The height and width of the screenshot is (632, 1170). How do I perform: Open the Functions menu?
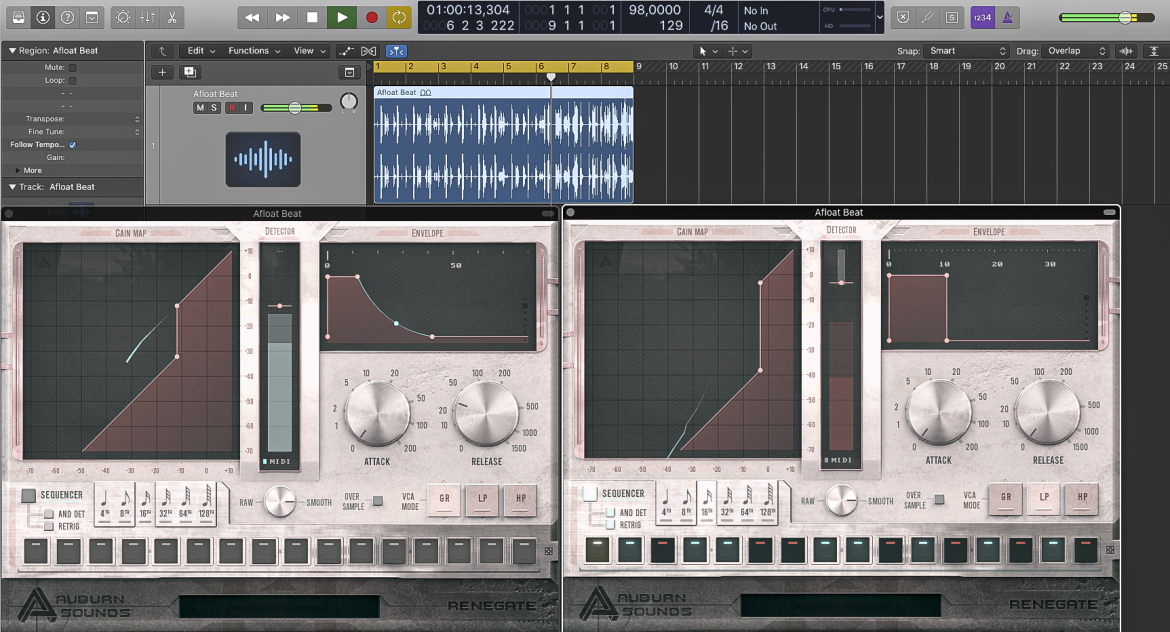click(x=254, y=51)
